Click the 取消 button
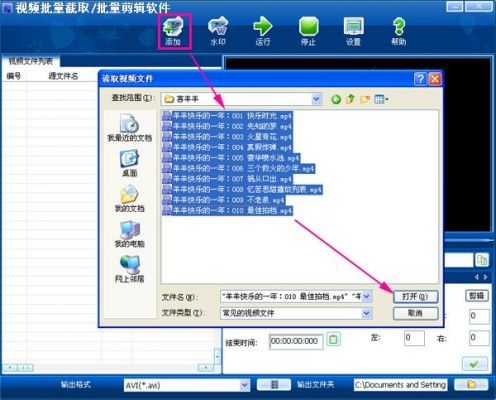This screenshot has height=400, width=496. pyautogui.click(x=415, y=313)
